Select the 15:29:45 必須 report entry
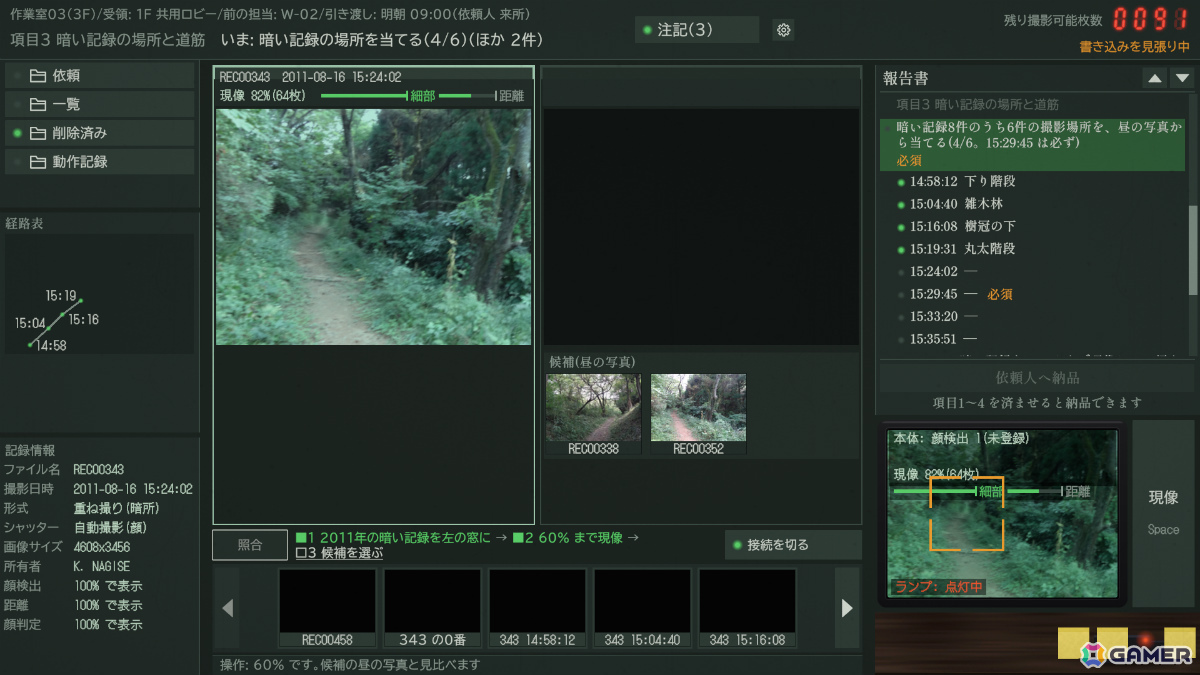The height and width of the screenshot is (675, 1200). (x=1037, y=294)
